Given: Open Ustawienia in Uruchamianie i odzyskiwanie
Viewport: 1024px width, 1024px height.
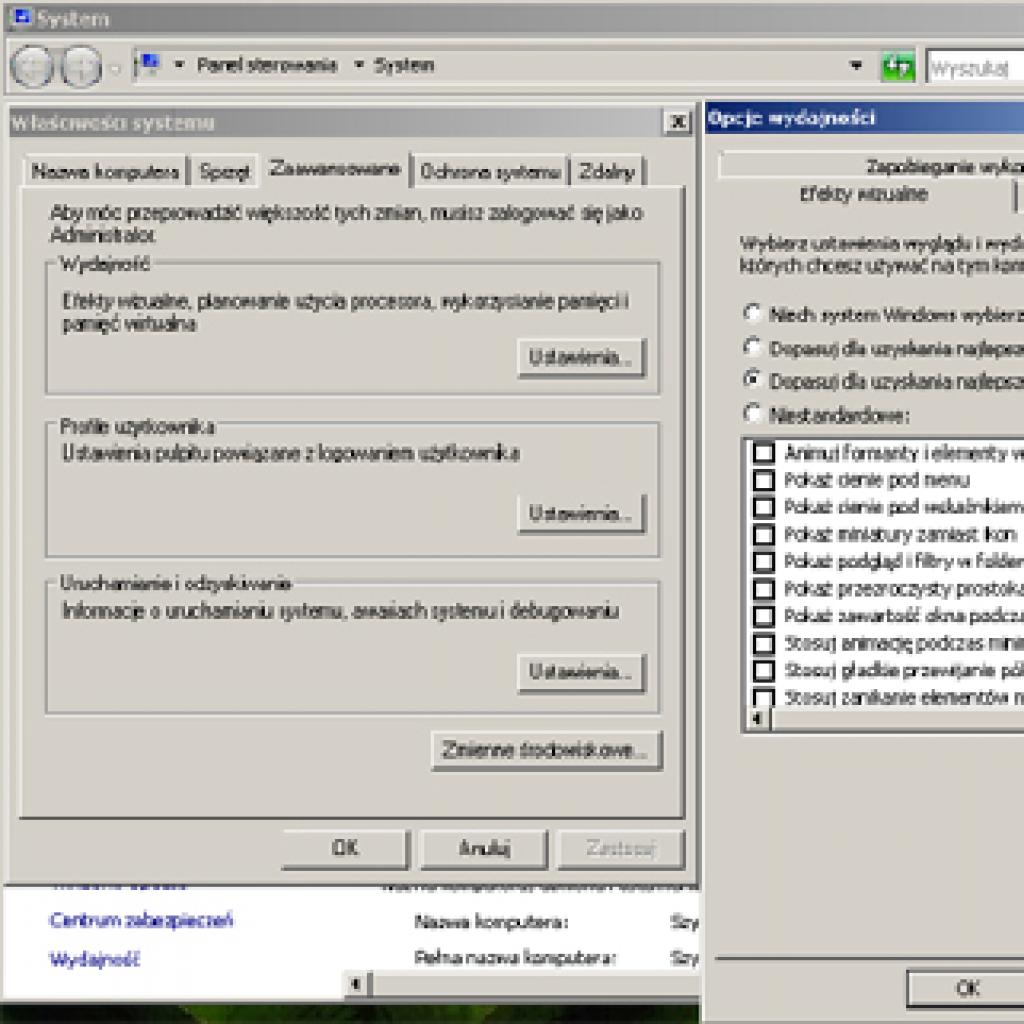Looking at the screenshot, I should 581,672.
